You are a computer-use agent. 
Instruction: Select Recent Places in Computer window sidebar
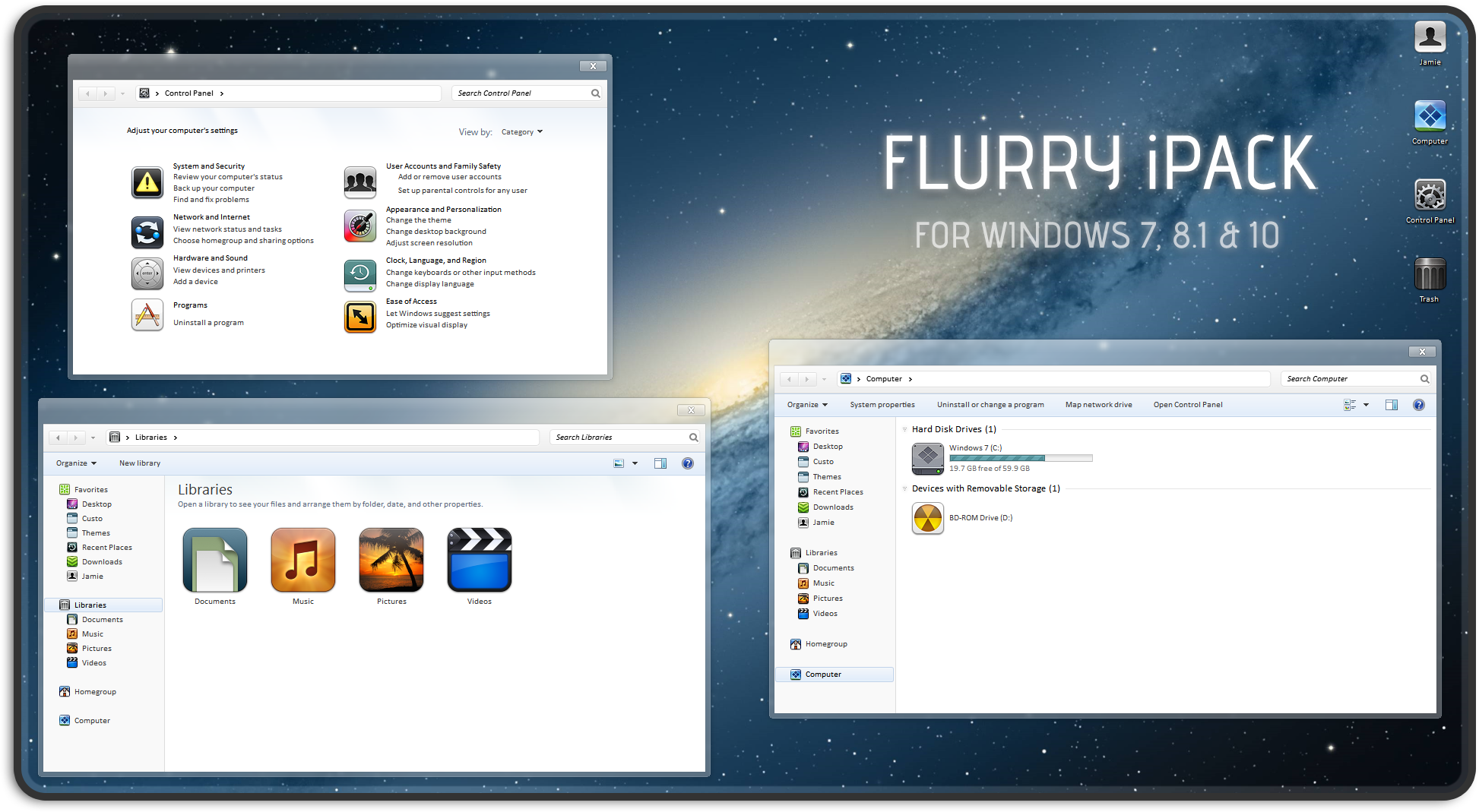(x=838, y=492)
